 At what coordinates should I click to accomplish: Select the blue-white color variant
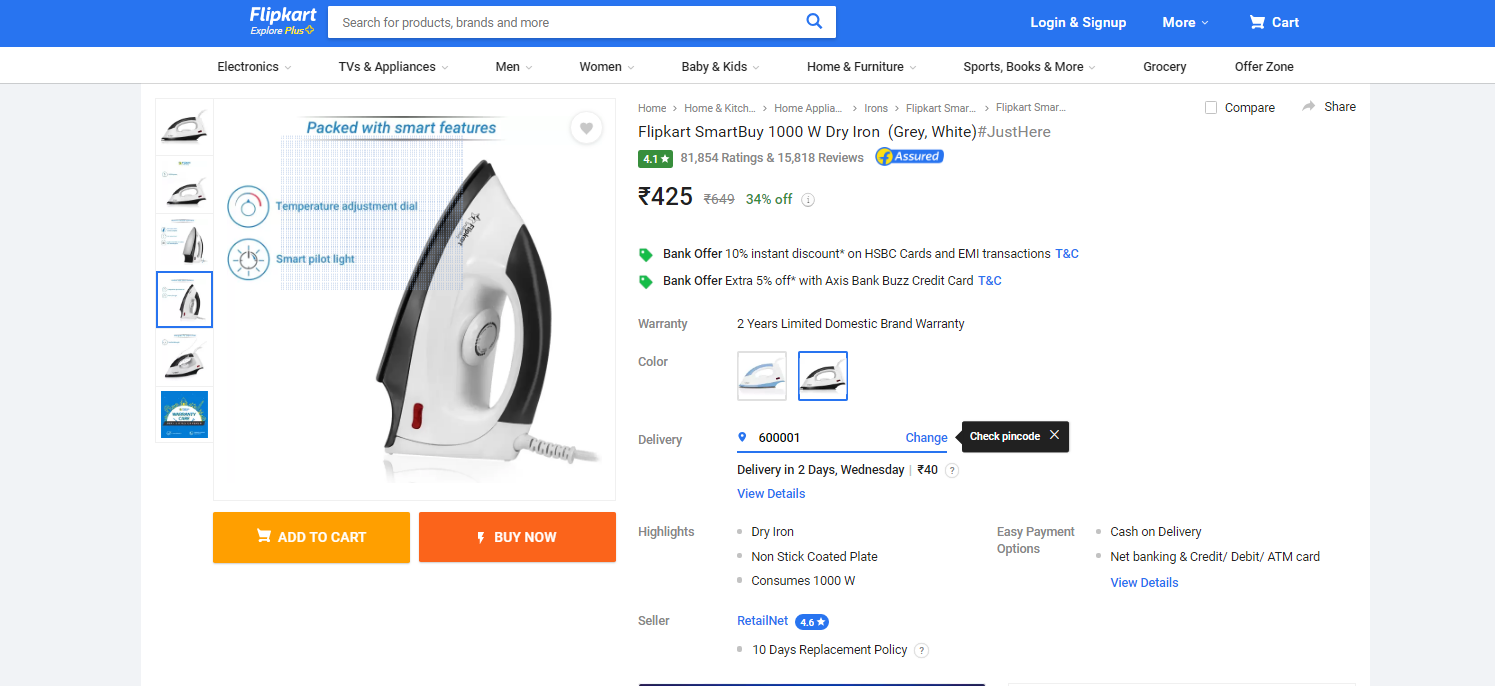coord(762,376)
